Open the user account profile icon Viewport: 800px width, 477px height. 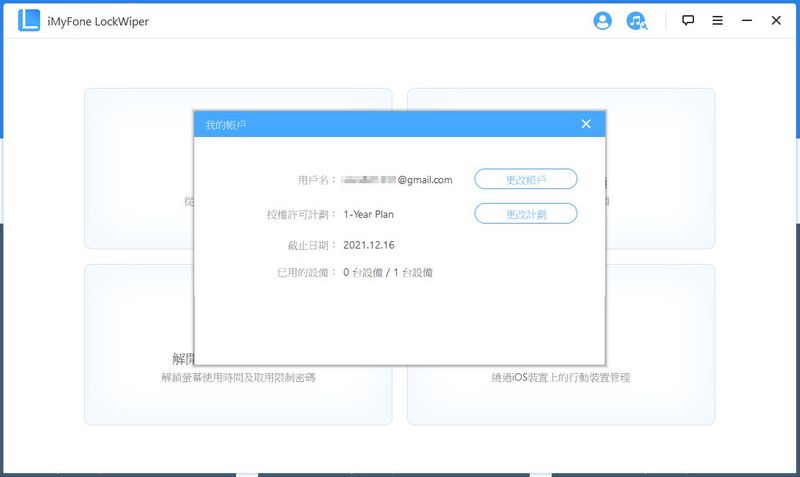point(602,21)
